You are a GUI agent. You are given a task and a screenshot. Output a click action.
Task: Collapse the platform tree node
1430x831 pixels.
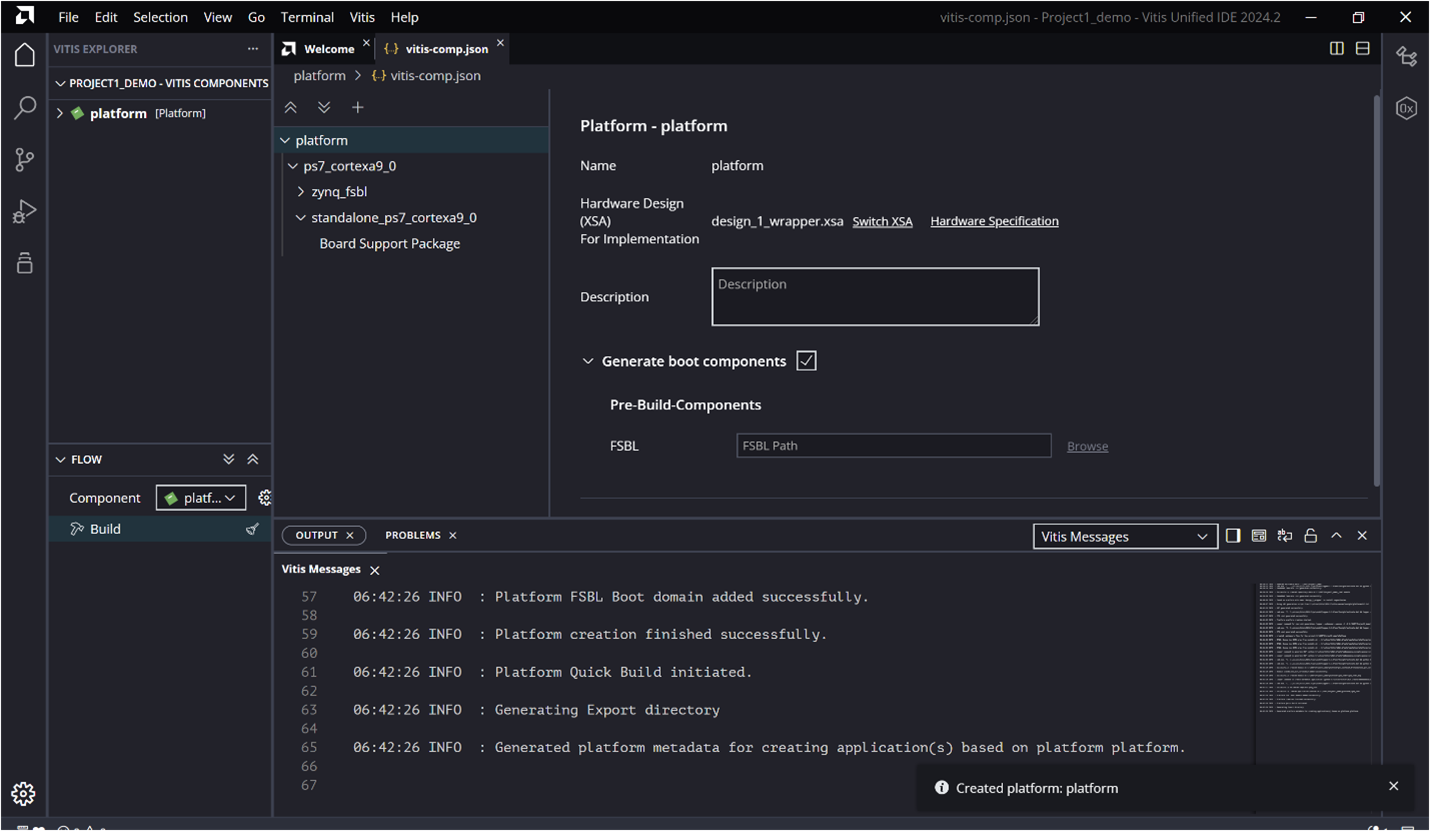[x=285, y=140]
